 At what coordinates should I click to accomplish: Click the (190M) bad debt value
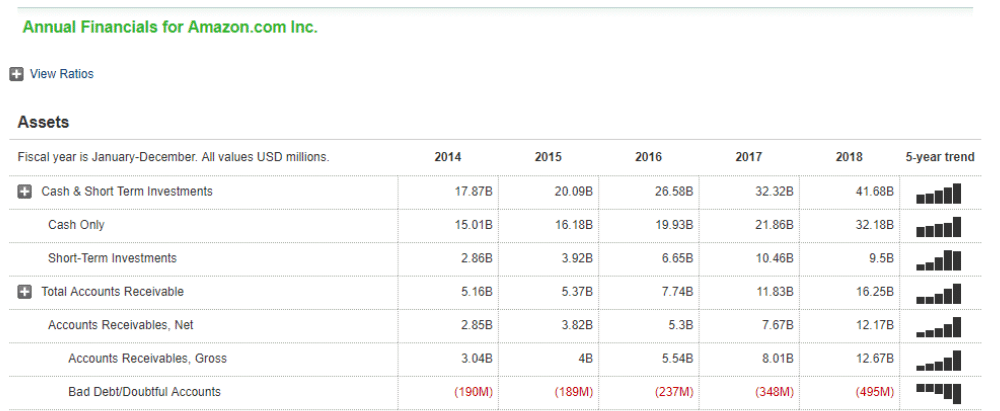473,392
